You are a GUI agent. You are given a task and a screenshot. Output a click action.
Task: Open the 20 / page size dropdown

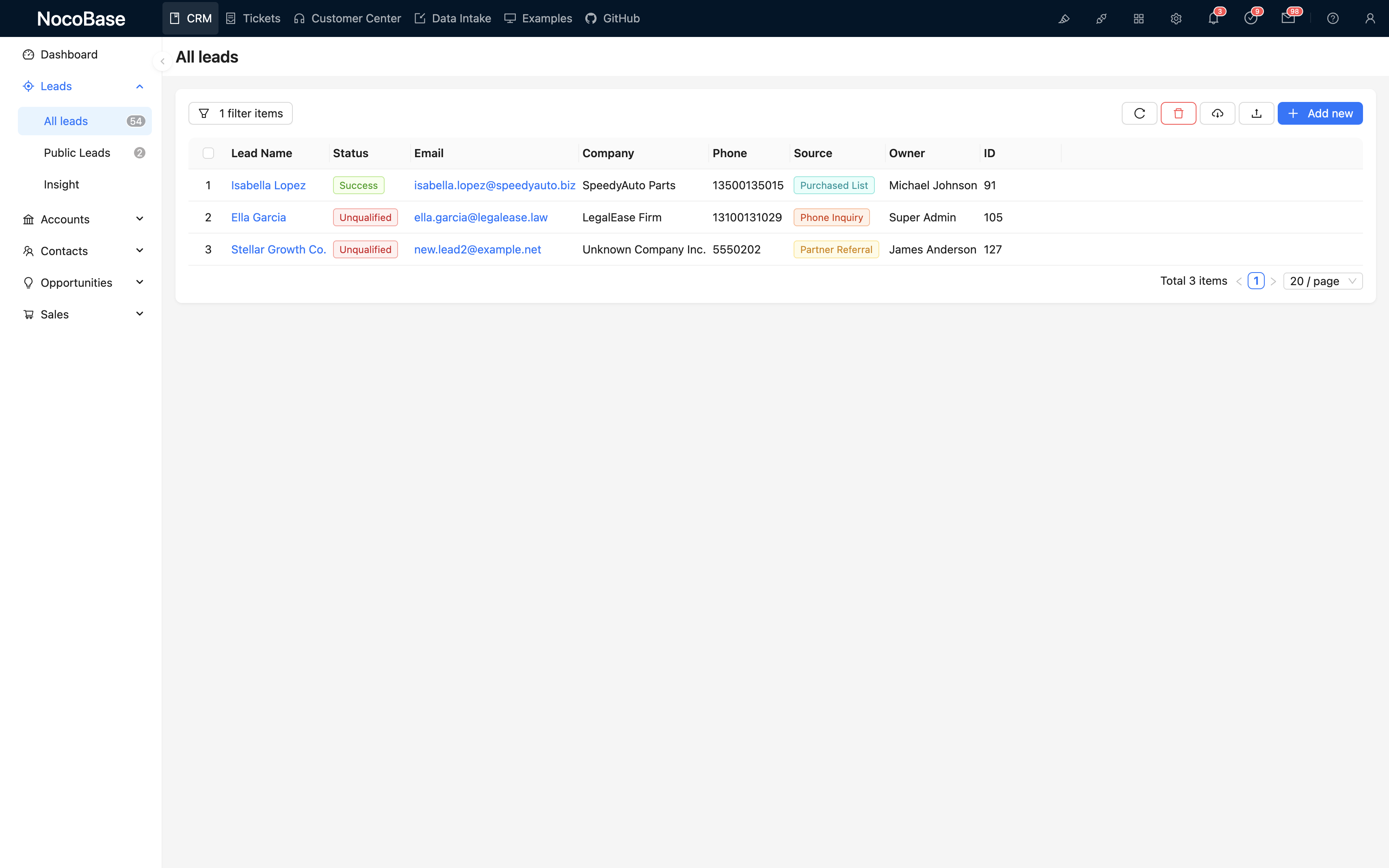tap(1322, 281)
